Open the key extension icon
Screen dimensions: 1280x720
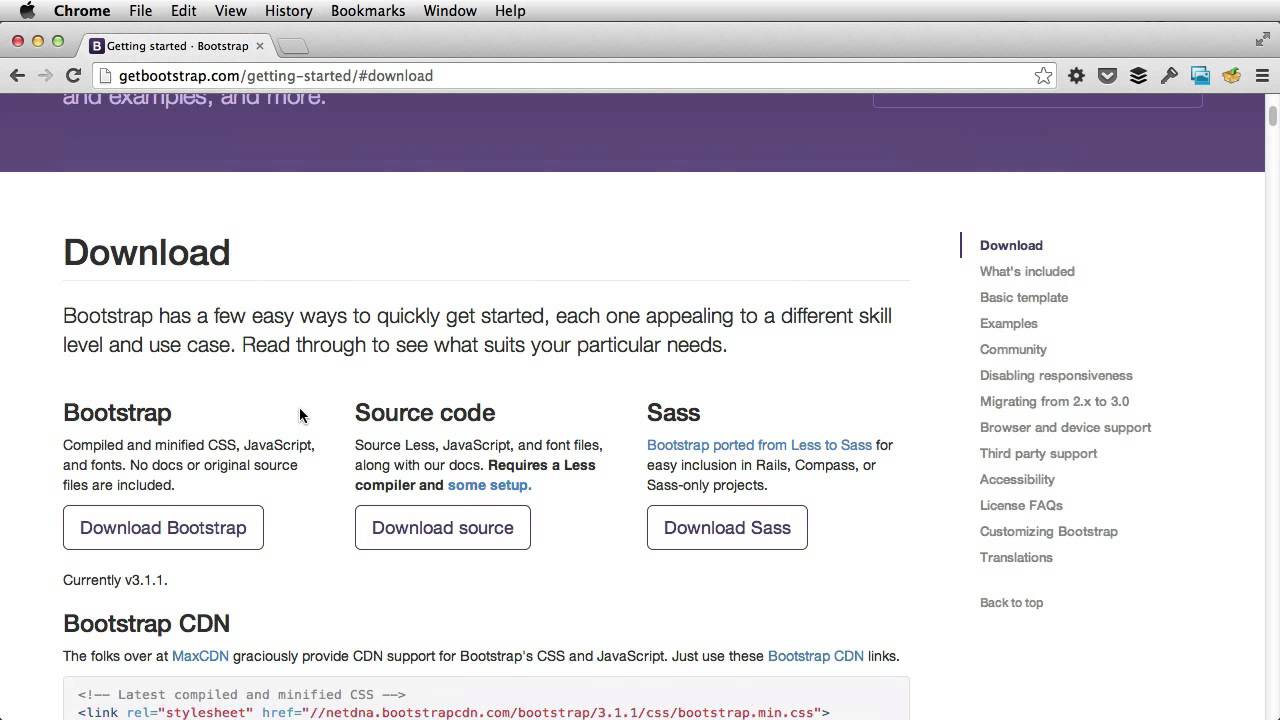1169,76
